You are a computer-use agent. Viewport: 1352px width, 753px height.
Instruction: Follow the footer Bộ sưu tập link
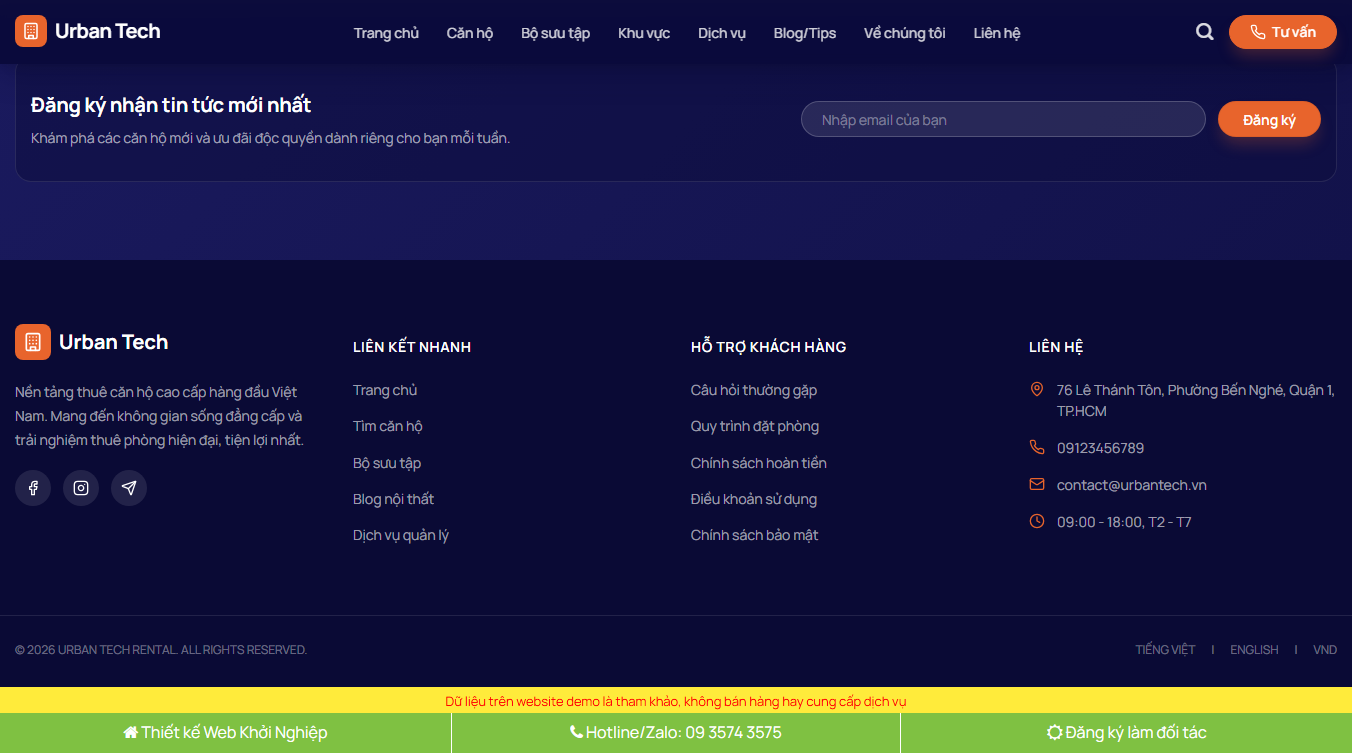(387, 463)
